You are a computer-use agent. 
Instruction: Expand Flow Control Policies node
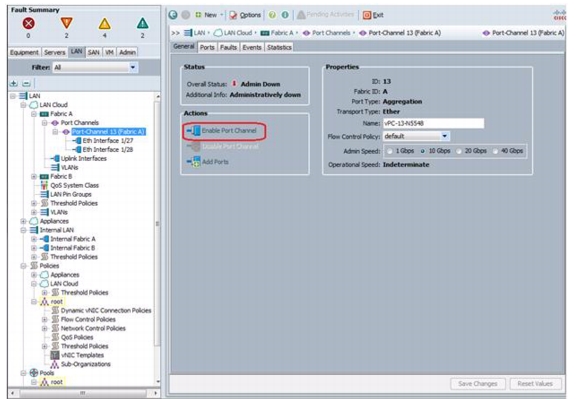click(44, 319)
